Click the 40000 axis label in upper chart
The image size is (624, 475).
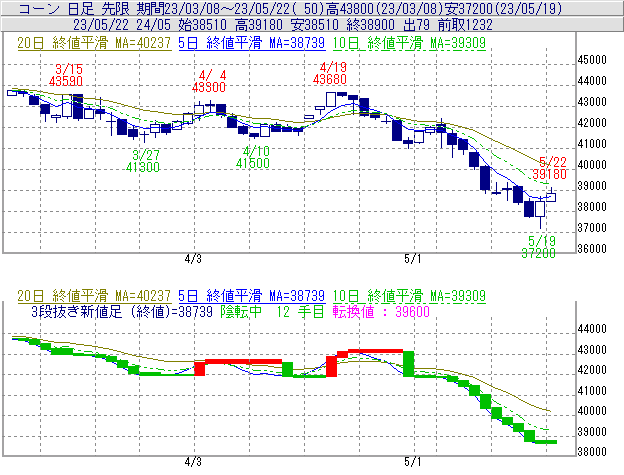[592, 165]
